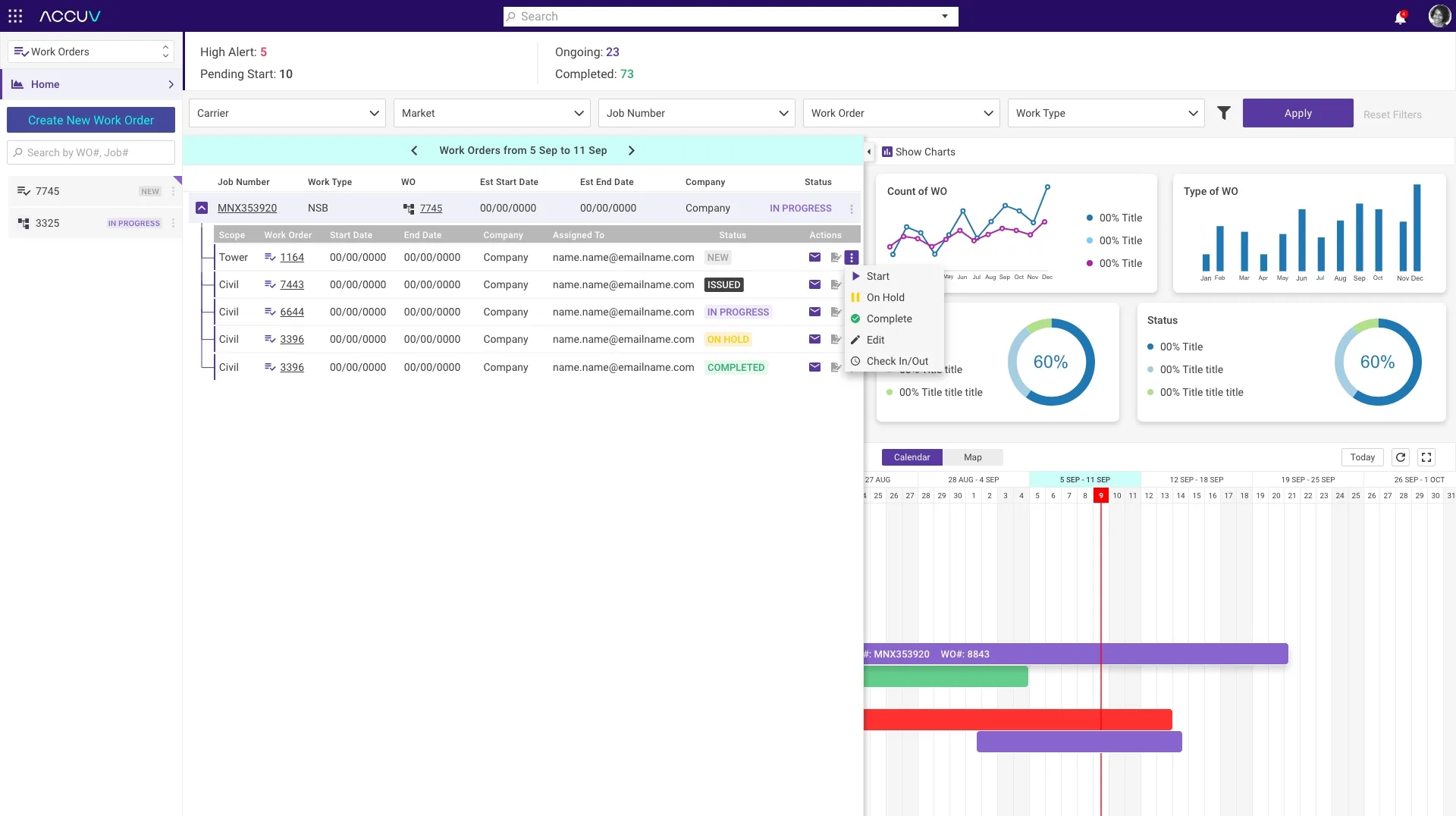The image size is (1456, 816).
Task: Open the notifications bell
Action: pyautogui.click(x=1400, y=17)
